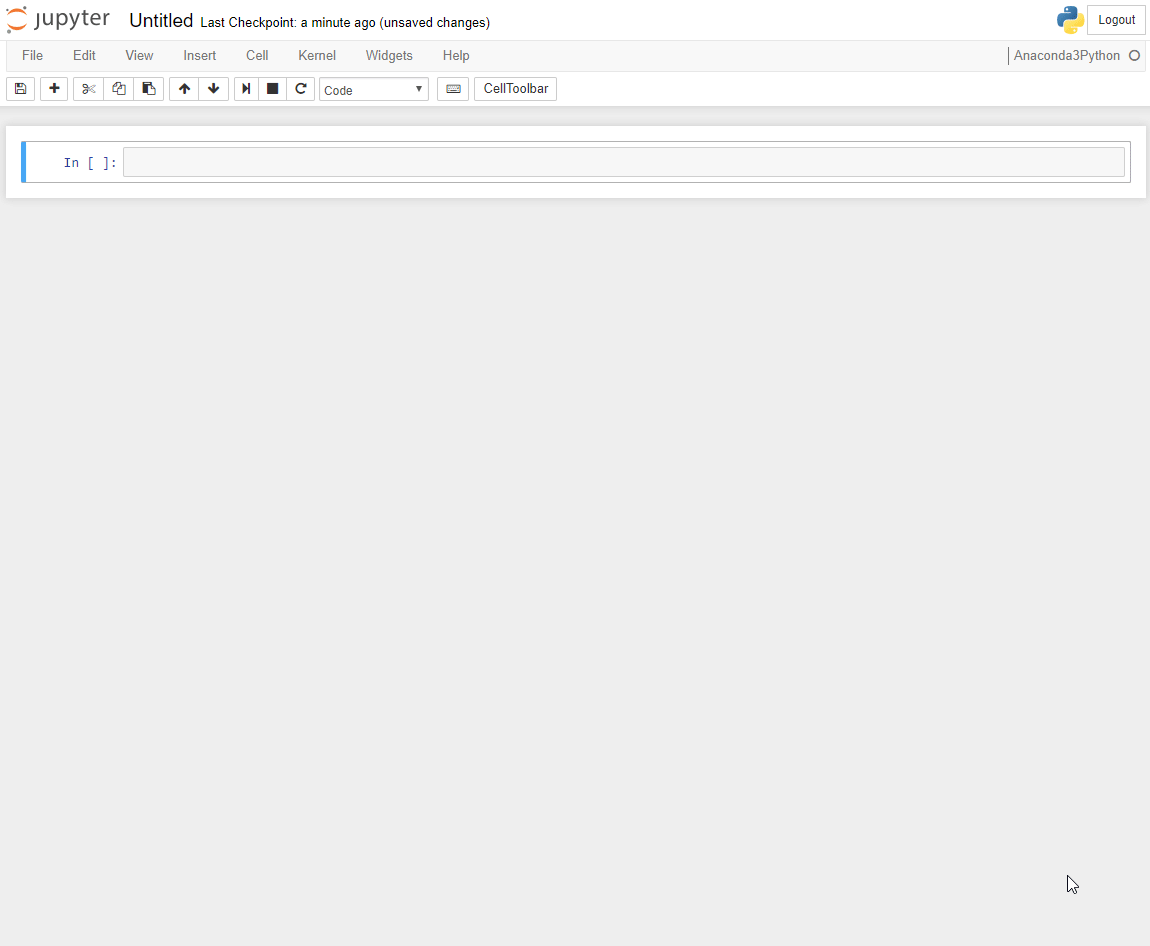Viewport: 1150px width, 946px height.
Task: Copy selected cells icon
Action: tap(118, 89)
